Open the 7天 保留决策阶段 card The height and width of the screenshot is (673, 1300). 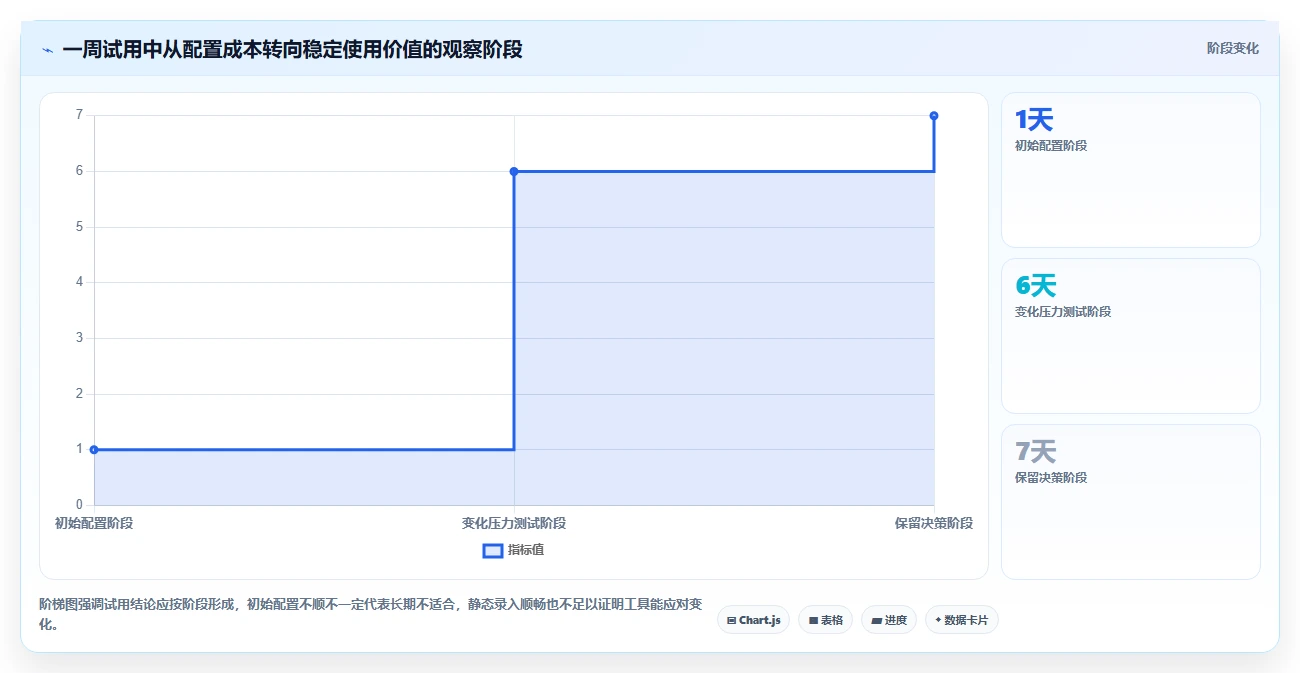click(1130, 502)
